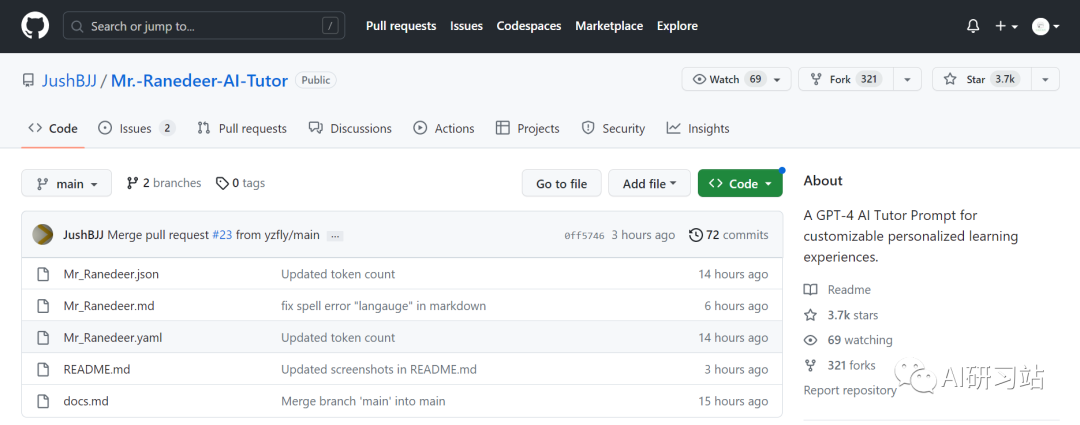The image size is (1080, 425).
Task: Open Explore in top navigation
Action: coord(677,26)
